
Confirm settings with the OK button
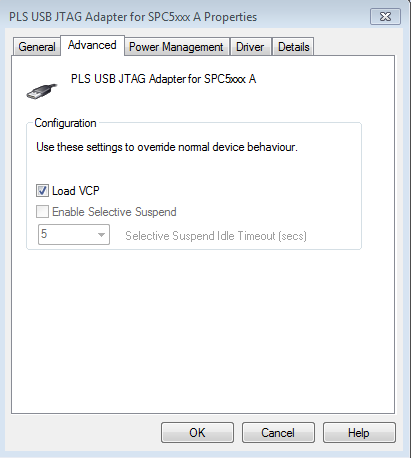[197, 433]
